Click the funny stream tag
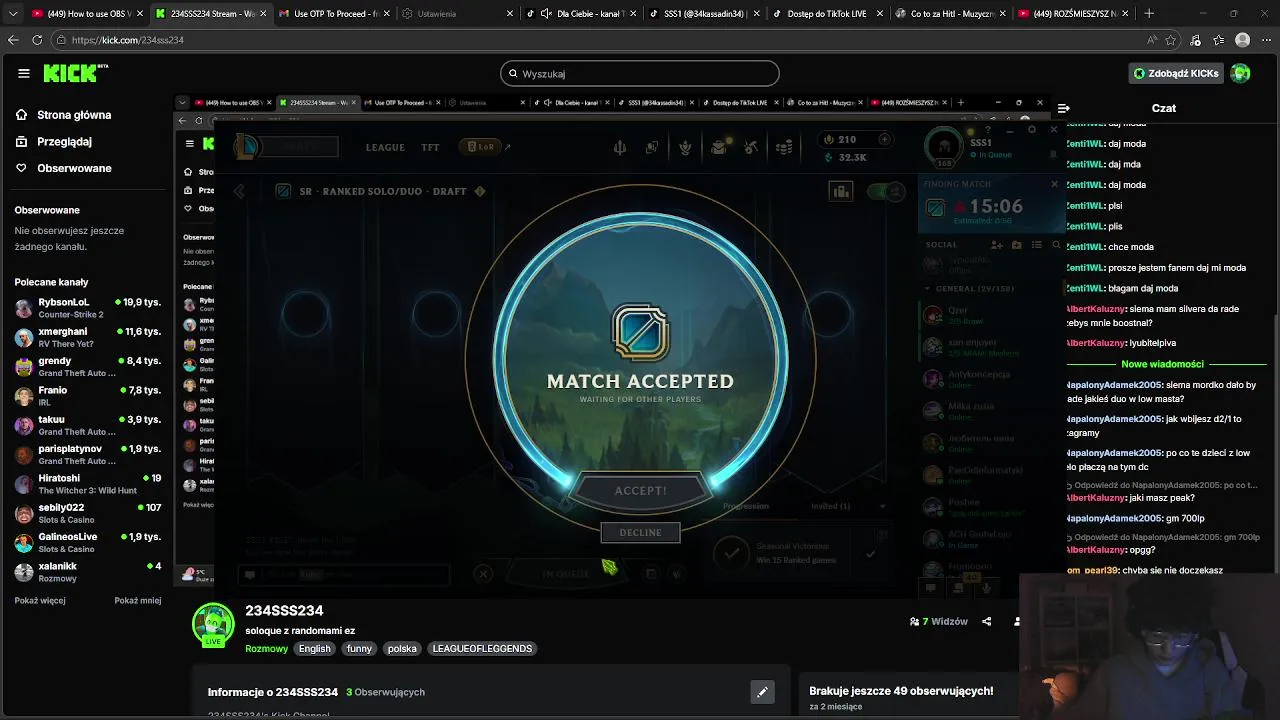This screenshot has width=1280, height=720. [x=359, y=648]
